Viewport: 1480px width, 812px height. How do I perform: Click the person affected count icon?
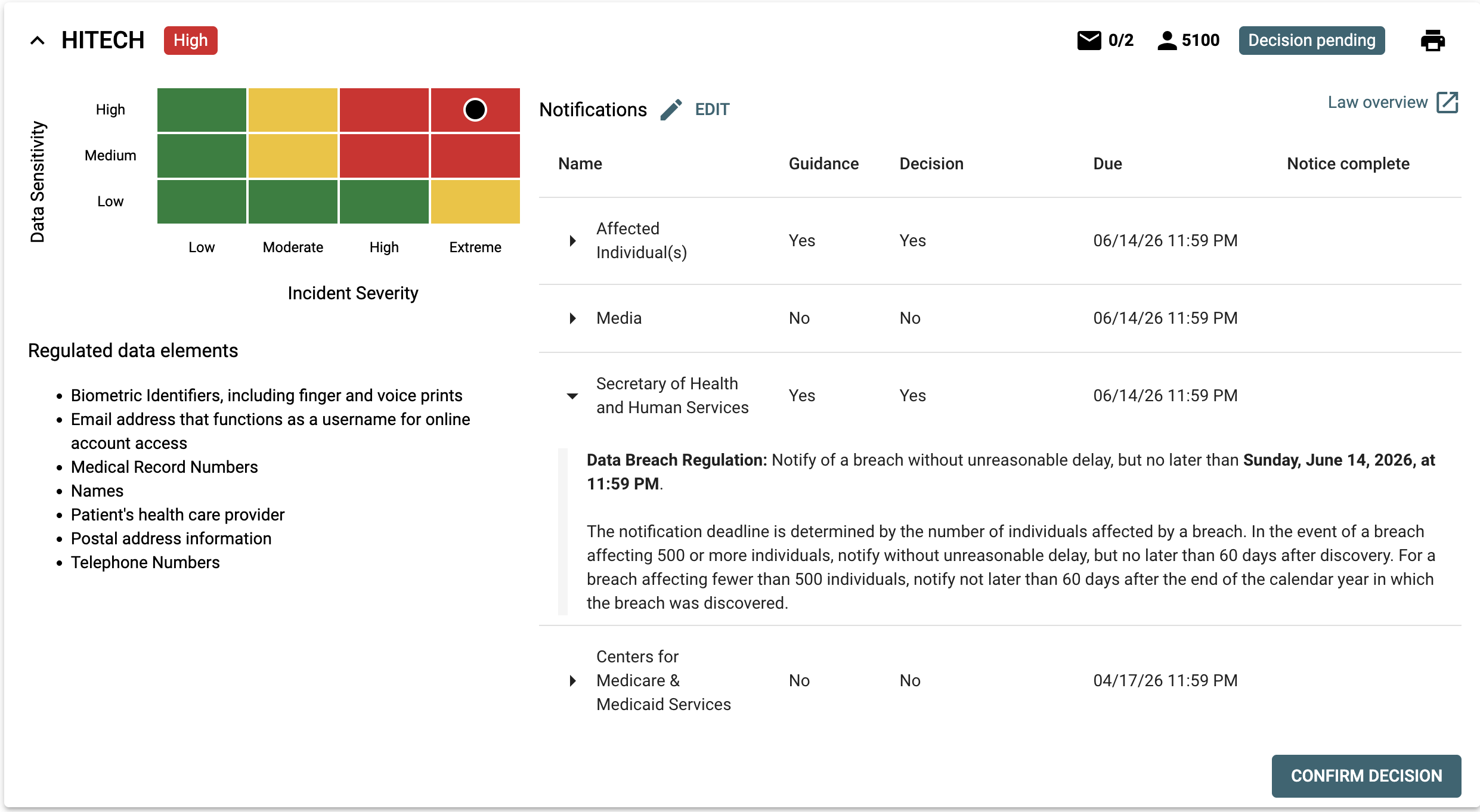point(1167,41)
